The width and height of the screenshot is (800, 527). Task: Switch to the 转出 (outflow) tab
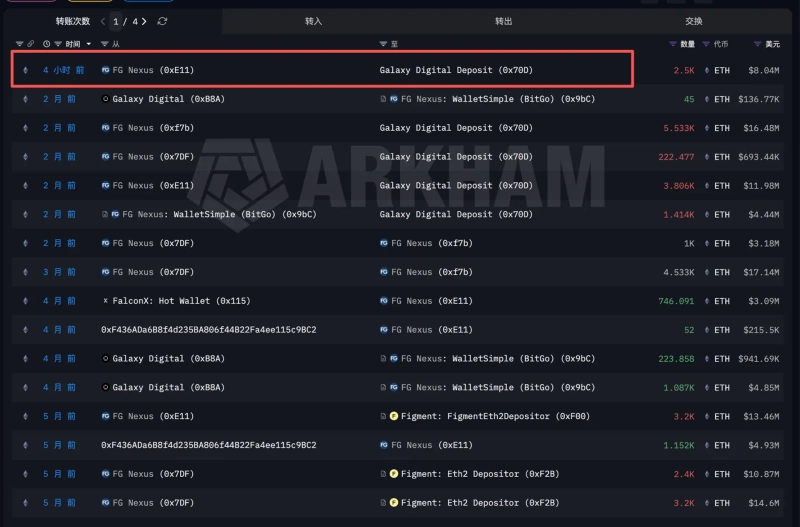pyautogui.click(x=503, y=21)
